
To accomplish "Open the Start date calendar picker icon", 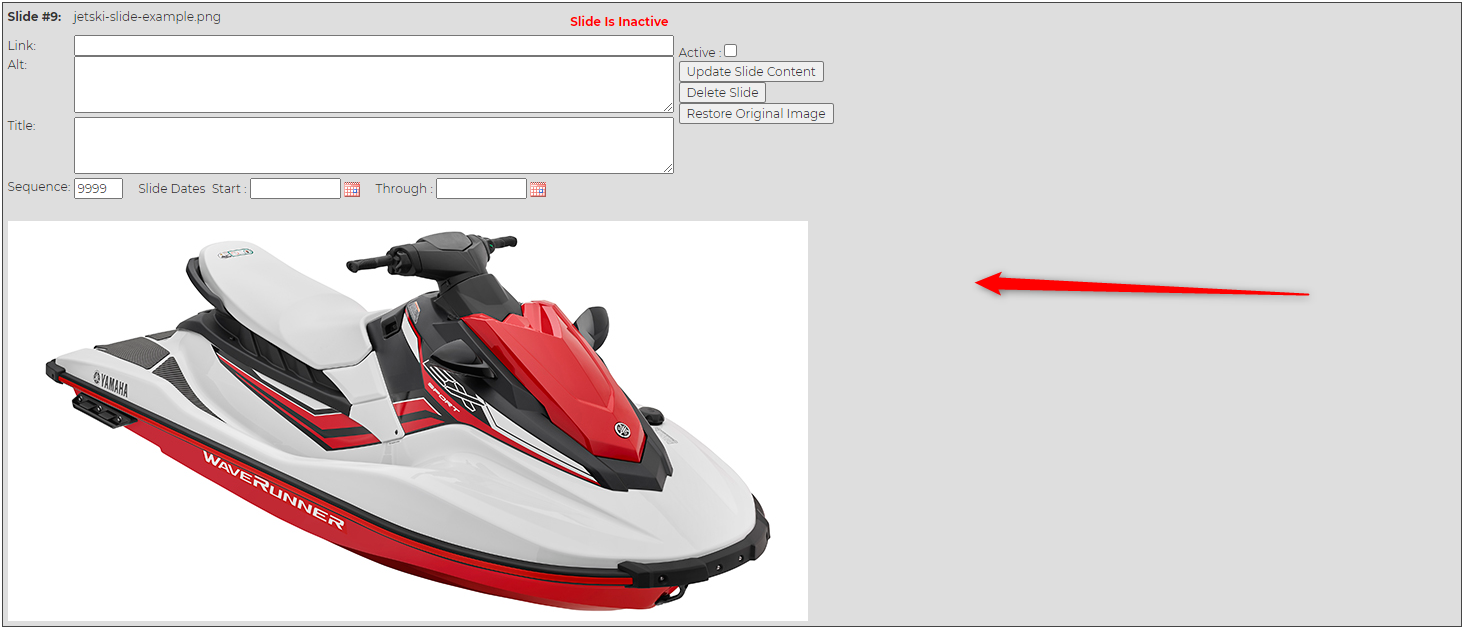I will (352, 189).
